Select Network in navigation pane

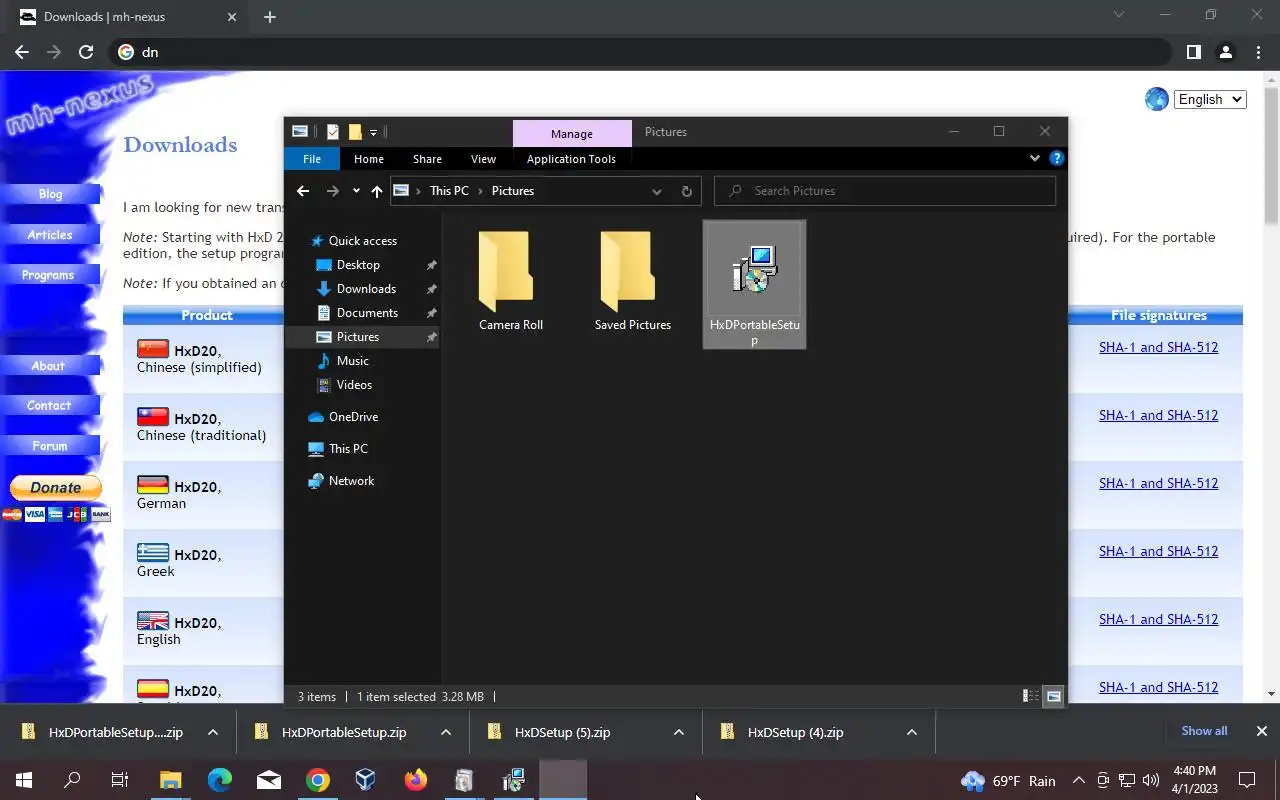(351, 481)
